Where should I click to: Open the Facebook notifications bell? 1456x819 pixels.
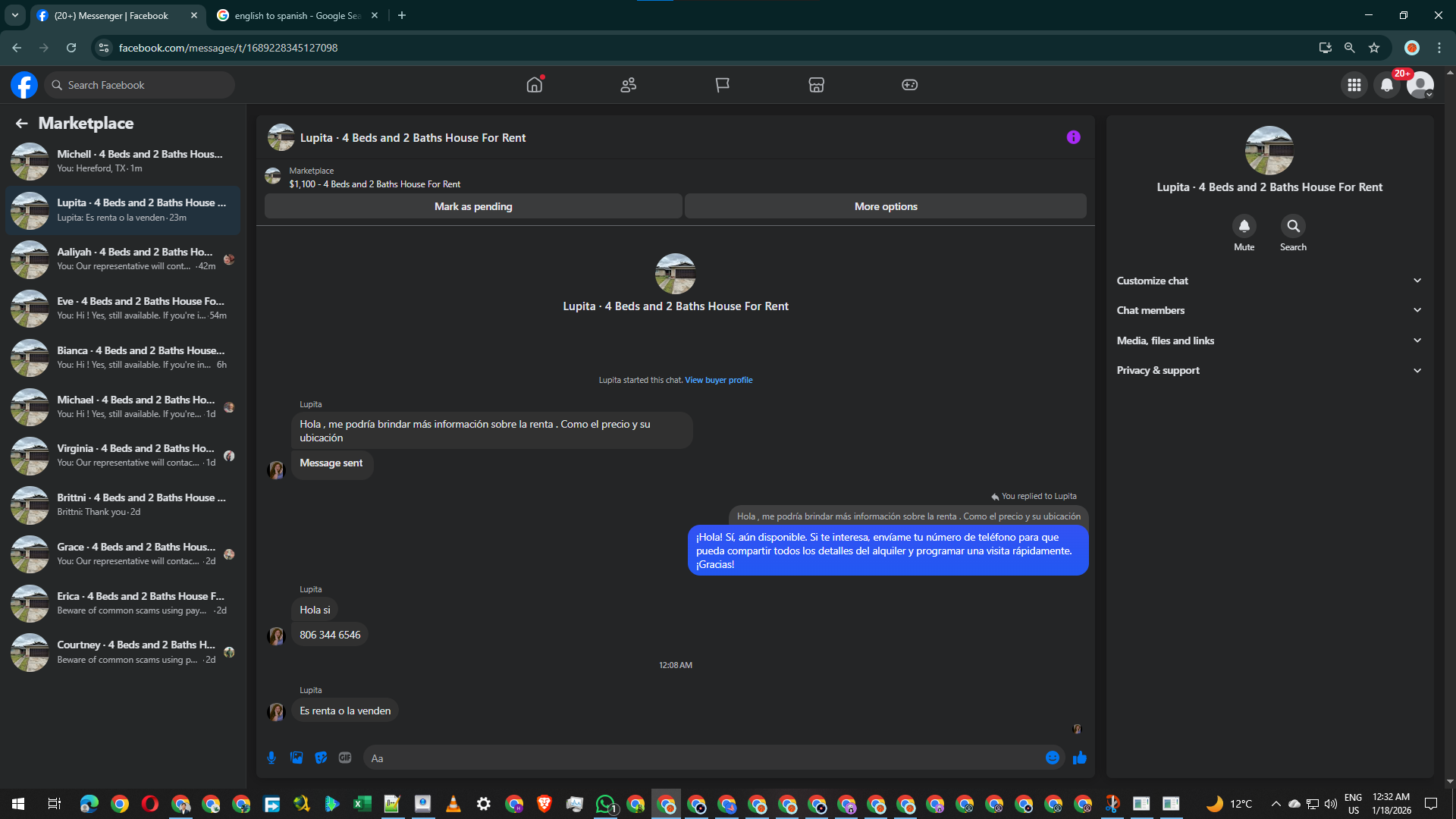click(1386, 85)
